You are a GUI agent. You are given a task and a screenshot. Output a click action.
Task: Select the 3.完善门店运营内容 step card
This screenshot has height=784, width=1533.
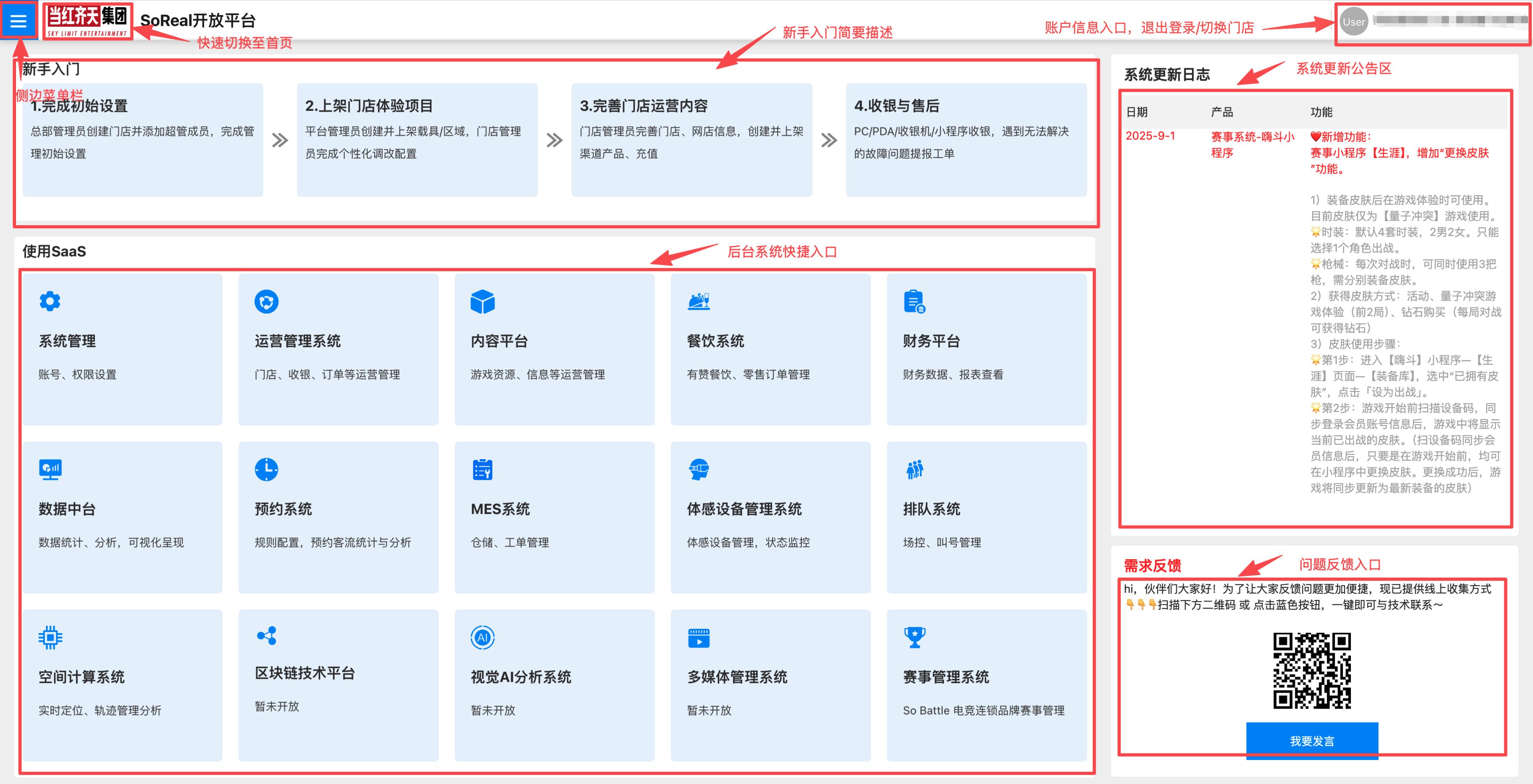[x=691, y=140]
